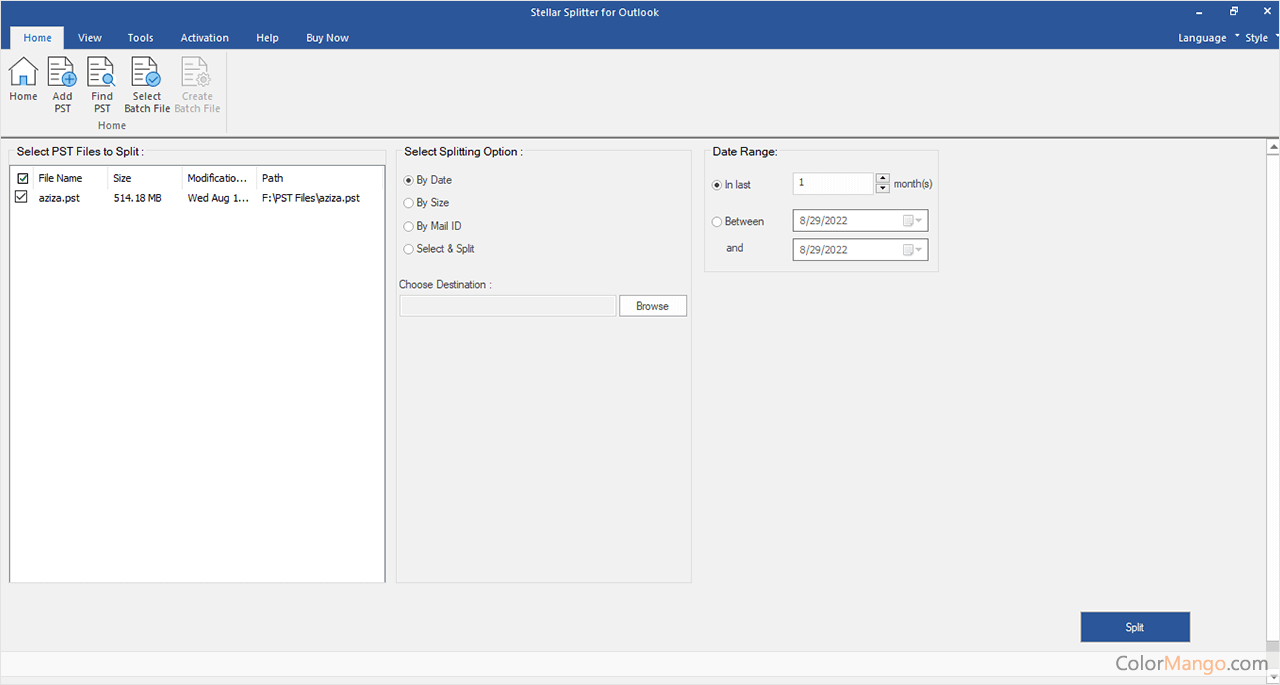The height and width of the screenshot is (685, 1280).
Task: Click the Split button
Action: (x=1135, y=627)
